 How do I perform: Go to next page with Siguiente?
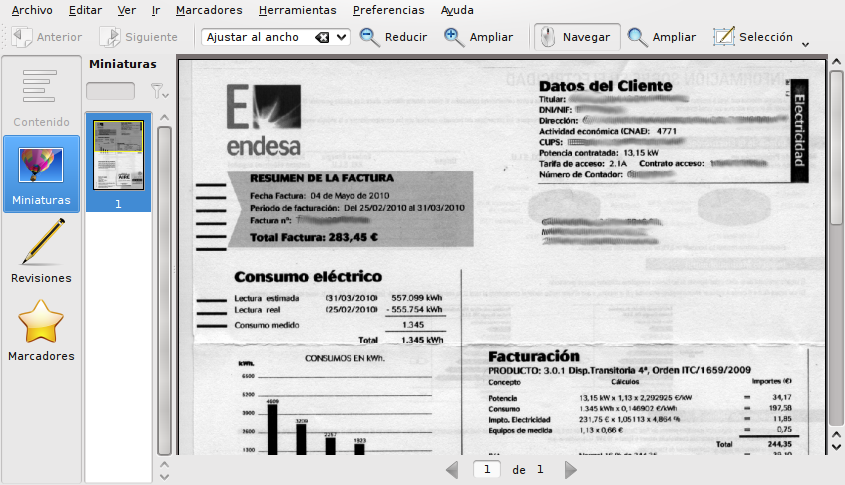pos(139,37)
